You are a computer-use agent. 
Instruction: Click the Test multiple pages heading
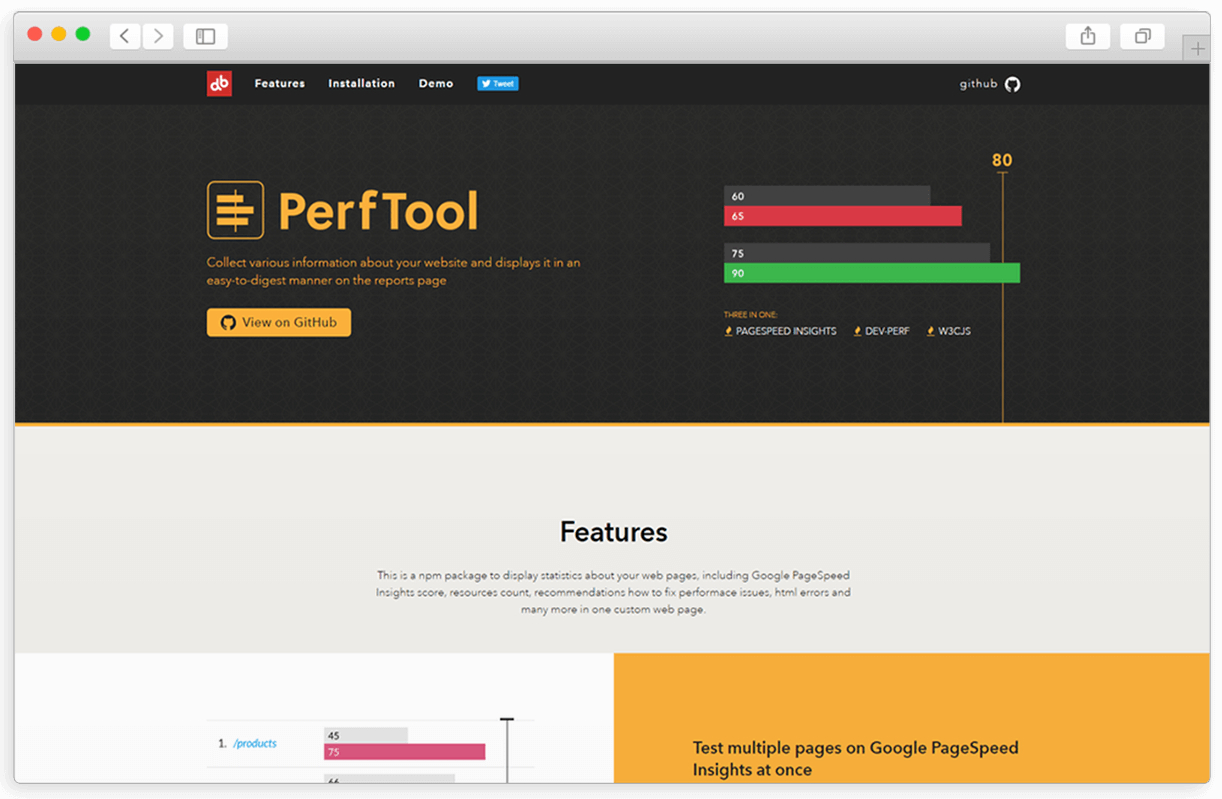pos(856,759)
